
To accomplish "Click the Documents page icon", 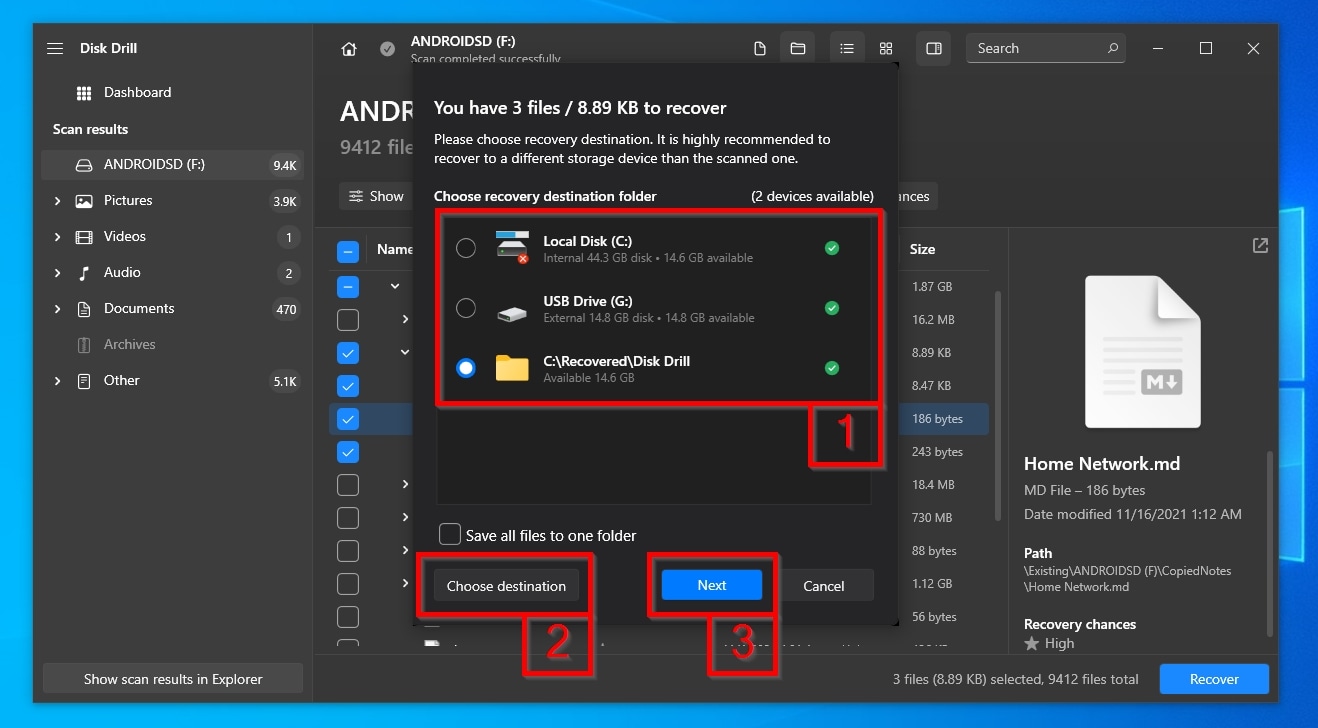I will (x=85, y=309).
